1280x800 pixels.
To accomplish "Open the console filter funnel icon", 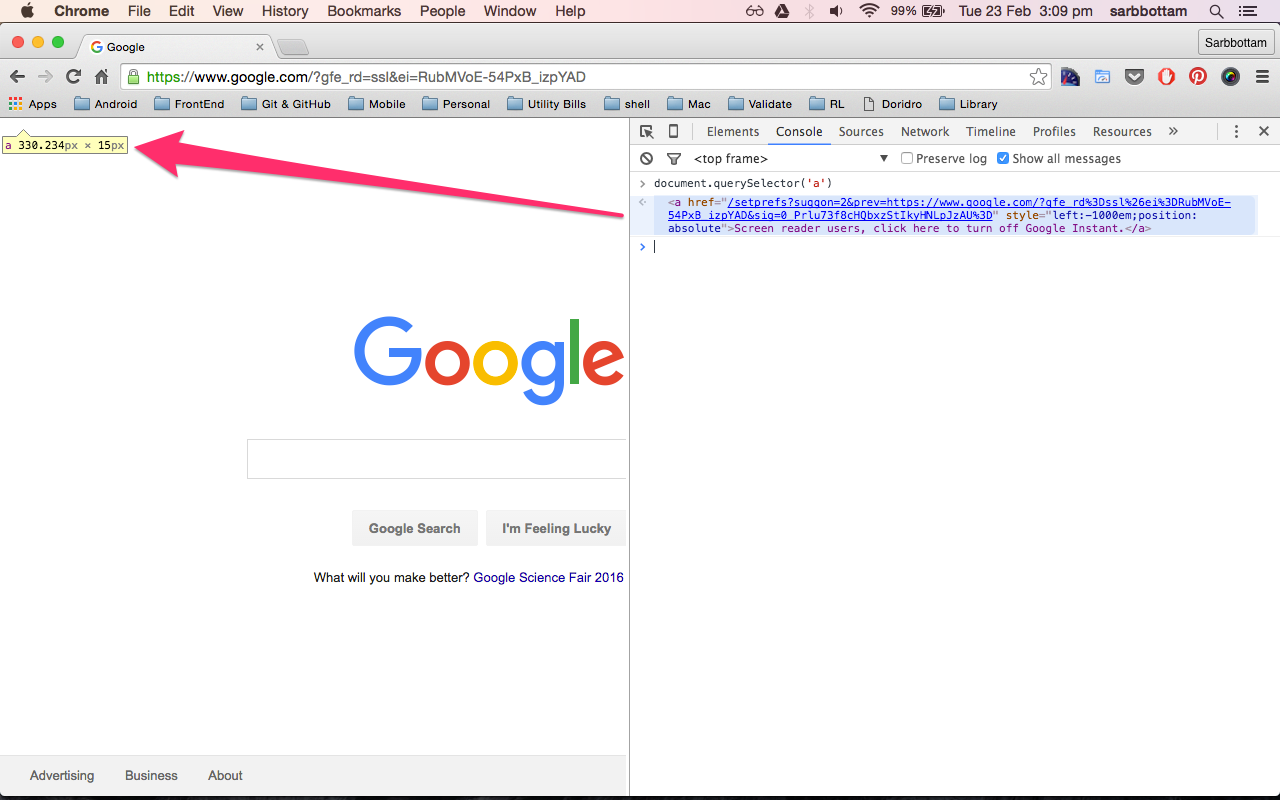I will (x=674, y=158).
